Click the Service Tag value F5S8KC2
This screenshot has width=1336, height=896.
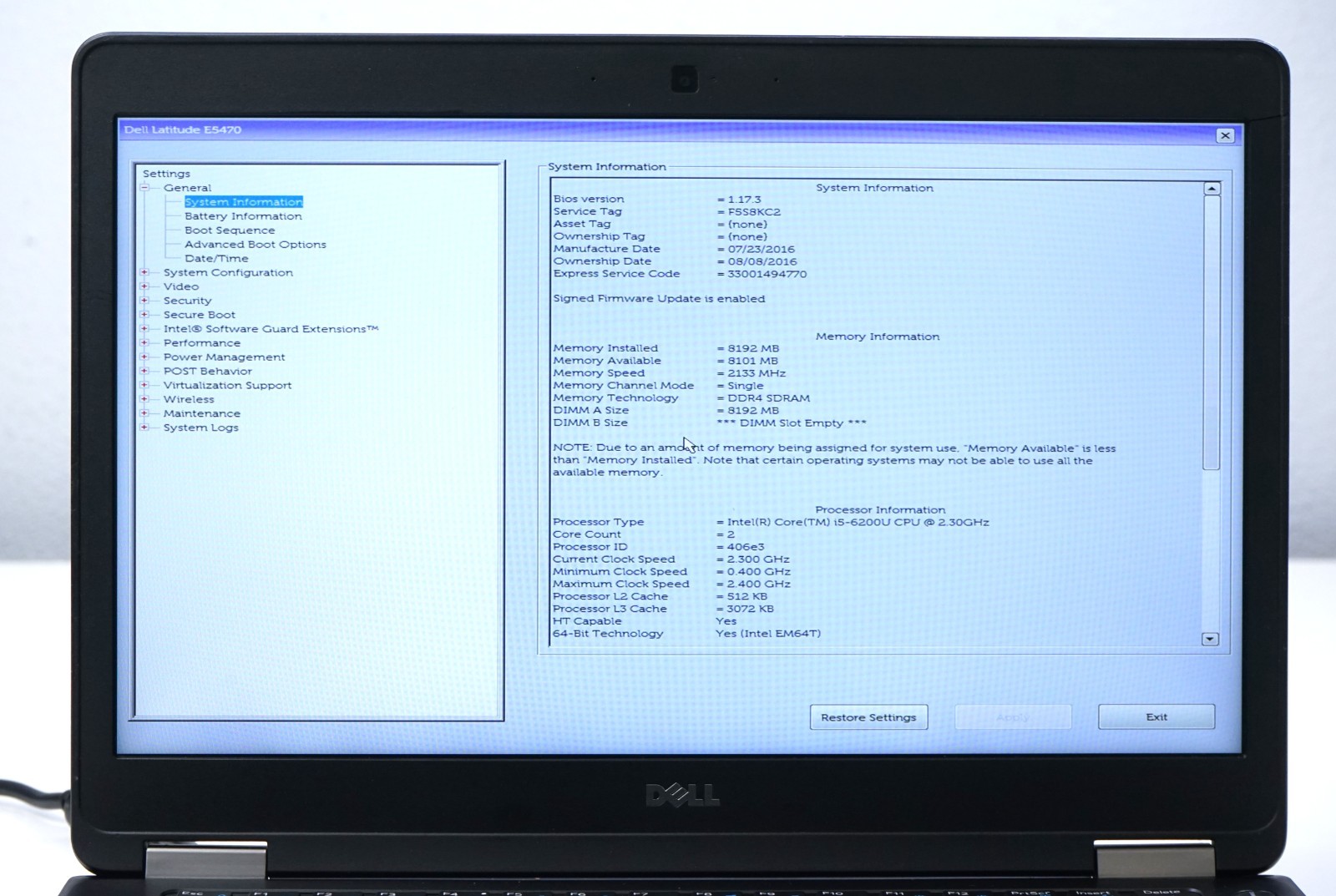754,212
